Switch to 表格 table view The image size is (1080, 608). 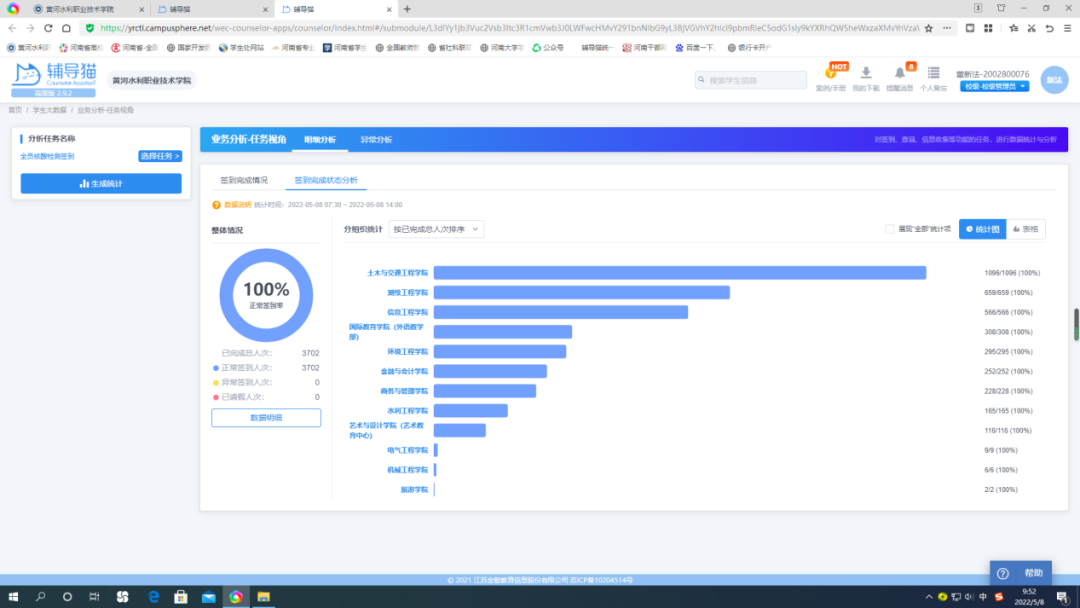click(1026, 229)
